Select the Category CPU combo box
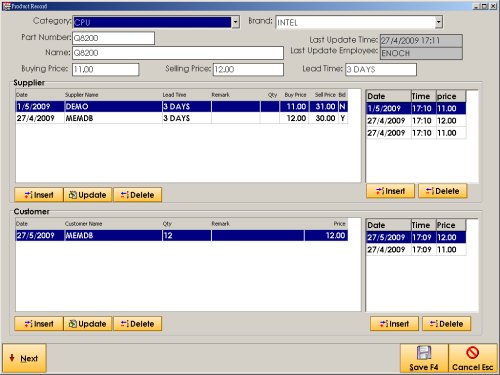The height and width of the screenshot is (375, 500). click(156, 22)
